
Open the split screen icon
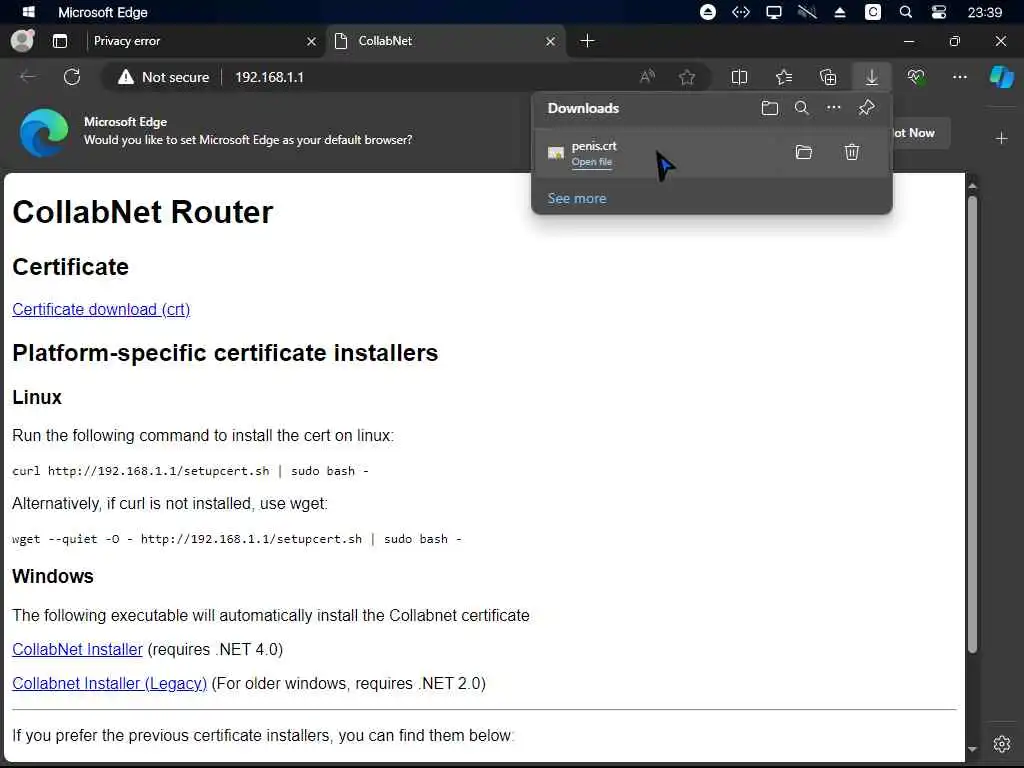(739, 77)
